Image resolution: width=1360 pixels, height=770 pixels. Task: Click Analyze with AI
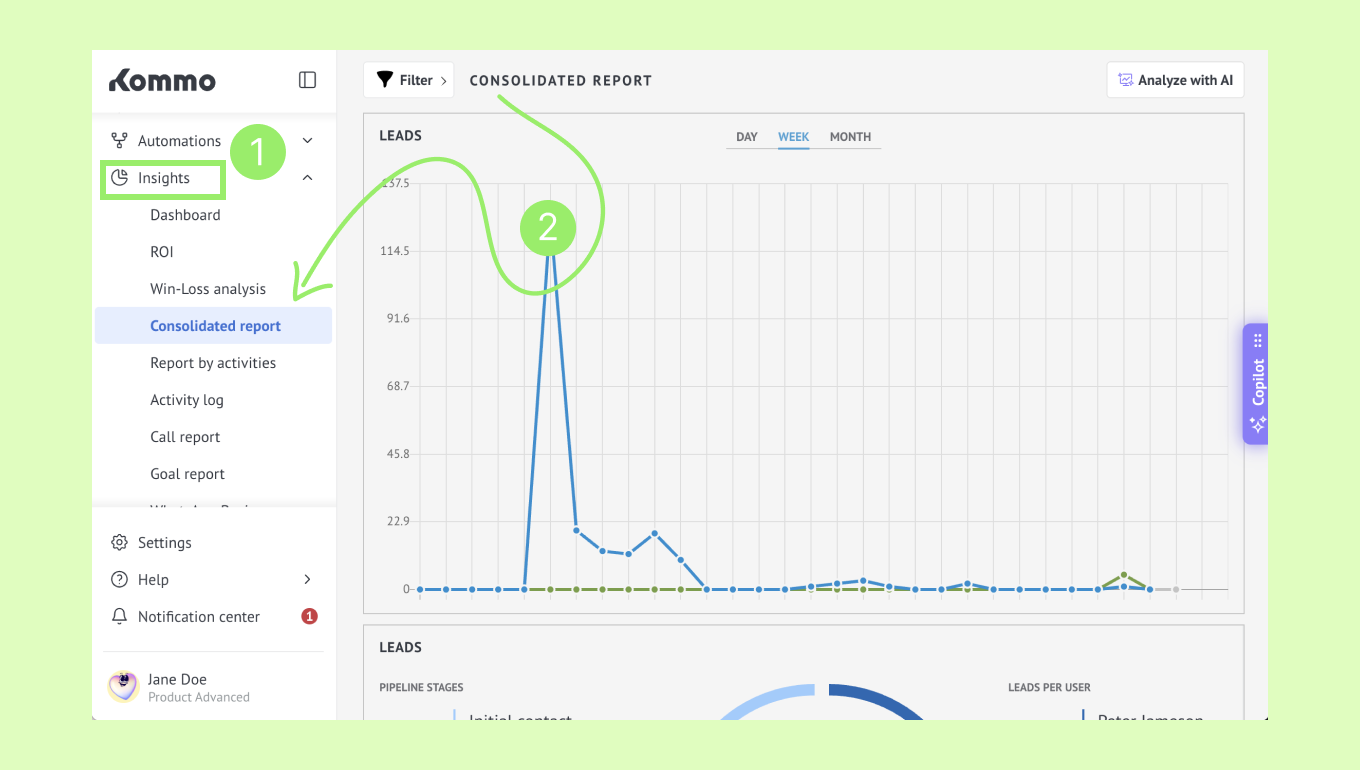pyautogui.click(x=1175, y=80)
